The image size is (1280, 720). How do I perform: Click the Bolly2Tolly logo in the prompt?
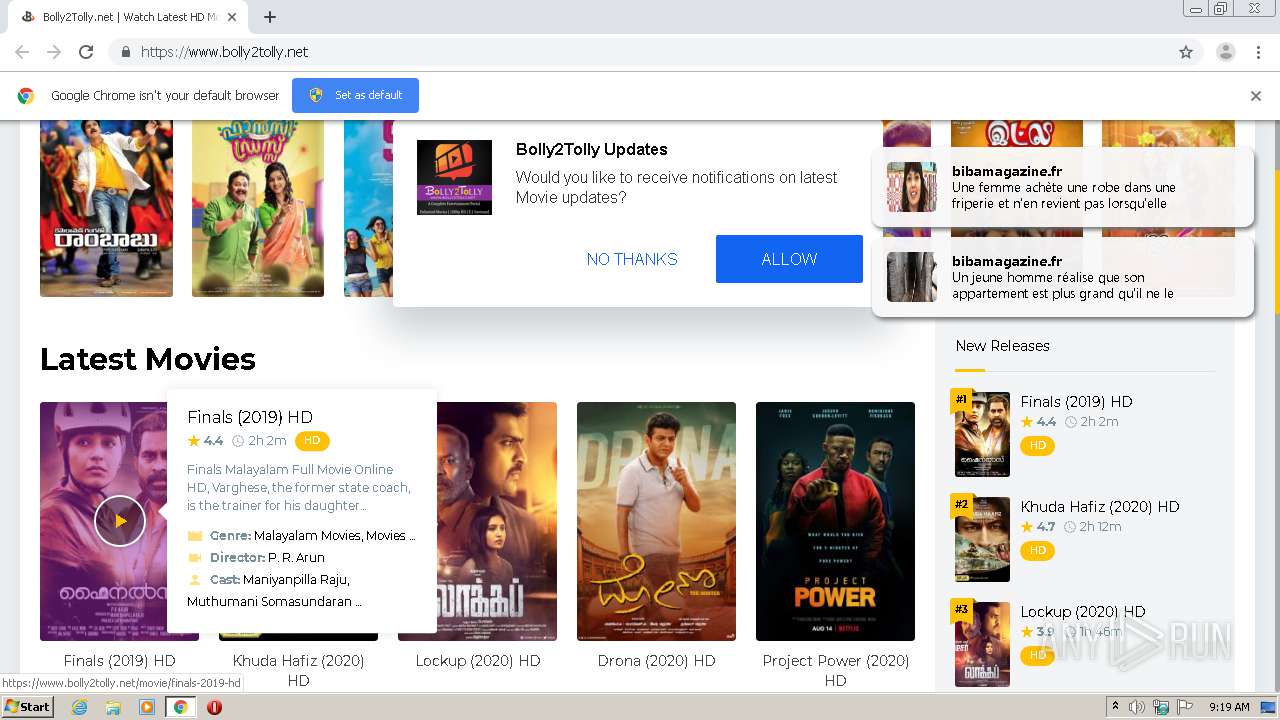(x=454, y=177)
